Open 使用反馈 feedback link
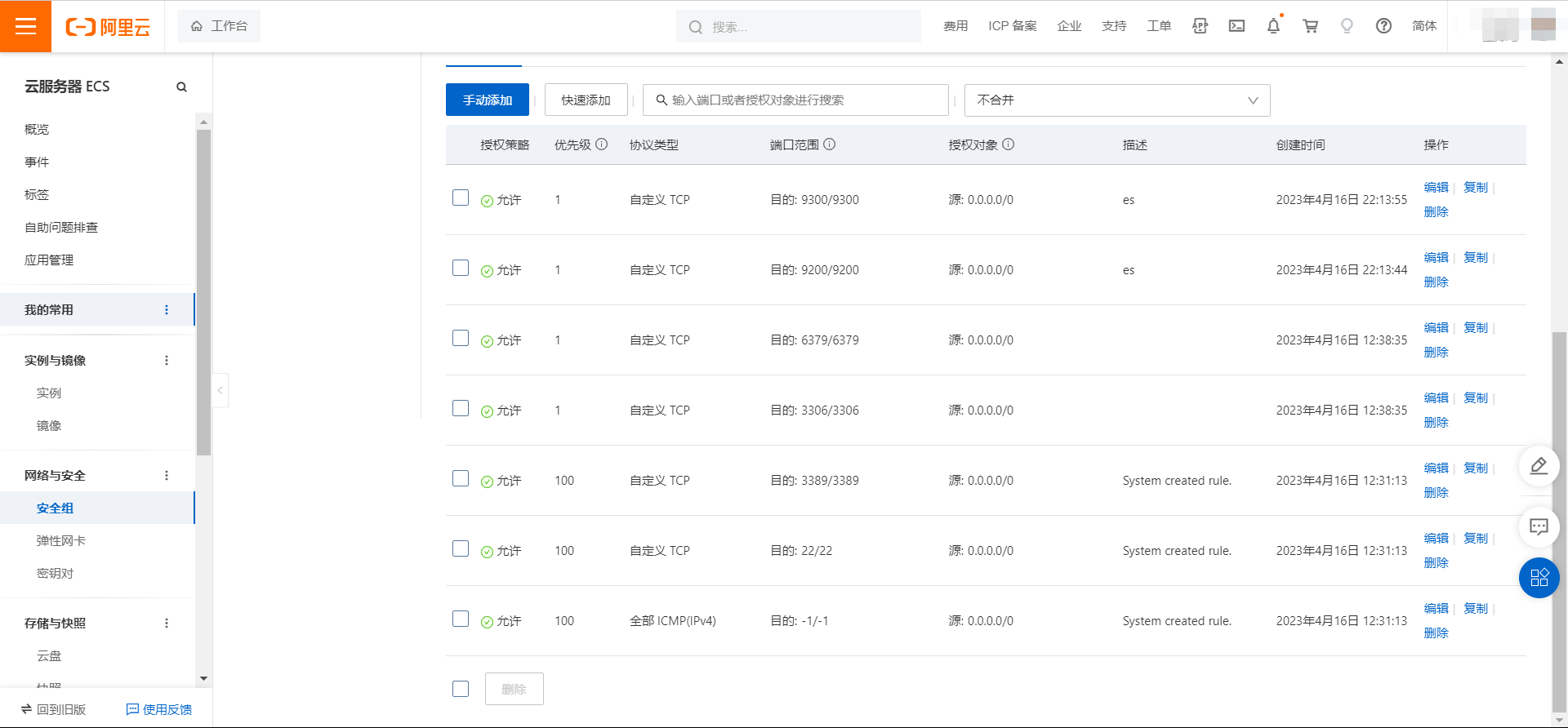This screenshot has width=1568, height=728. [x=159, y=709]
